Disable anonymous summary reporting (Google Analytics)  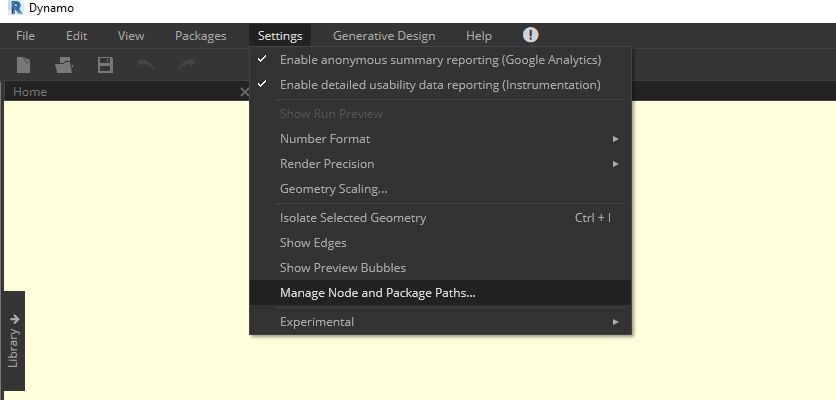(440, 60)
